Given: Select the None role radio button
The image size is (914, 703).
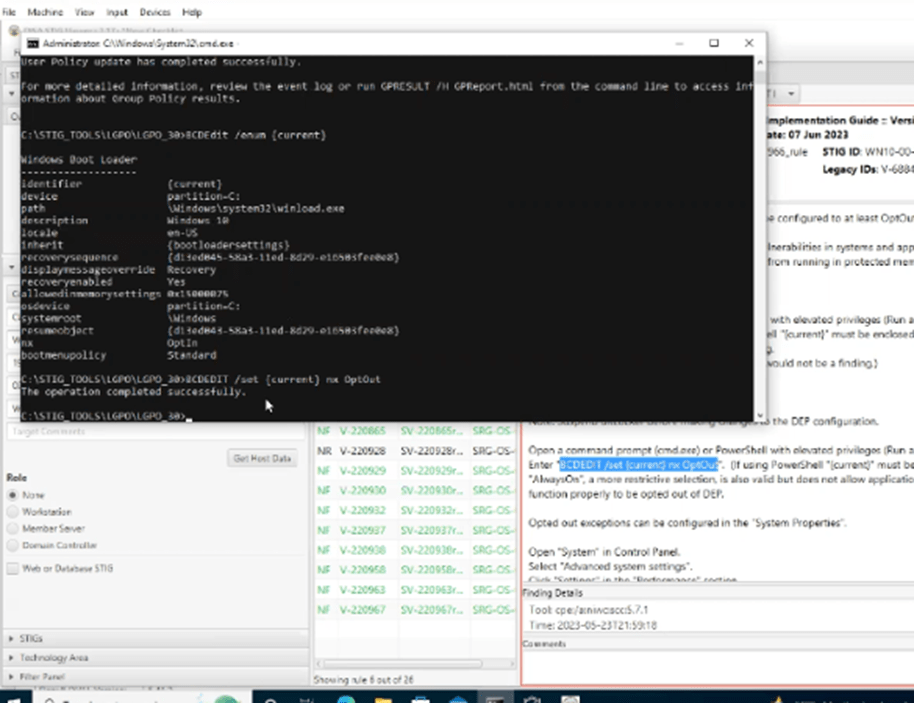Looking at the screenshot, I should click(13, 494).
